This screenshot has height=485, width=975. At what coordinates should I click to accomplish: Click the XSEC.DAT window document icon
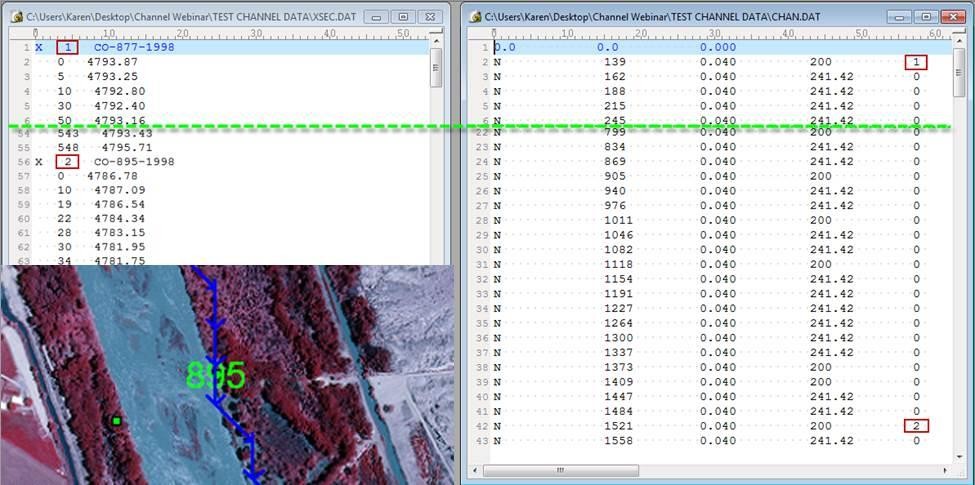pyautogui.click(x=15, y=17)
